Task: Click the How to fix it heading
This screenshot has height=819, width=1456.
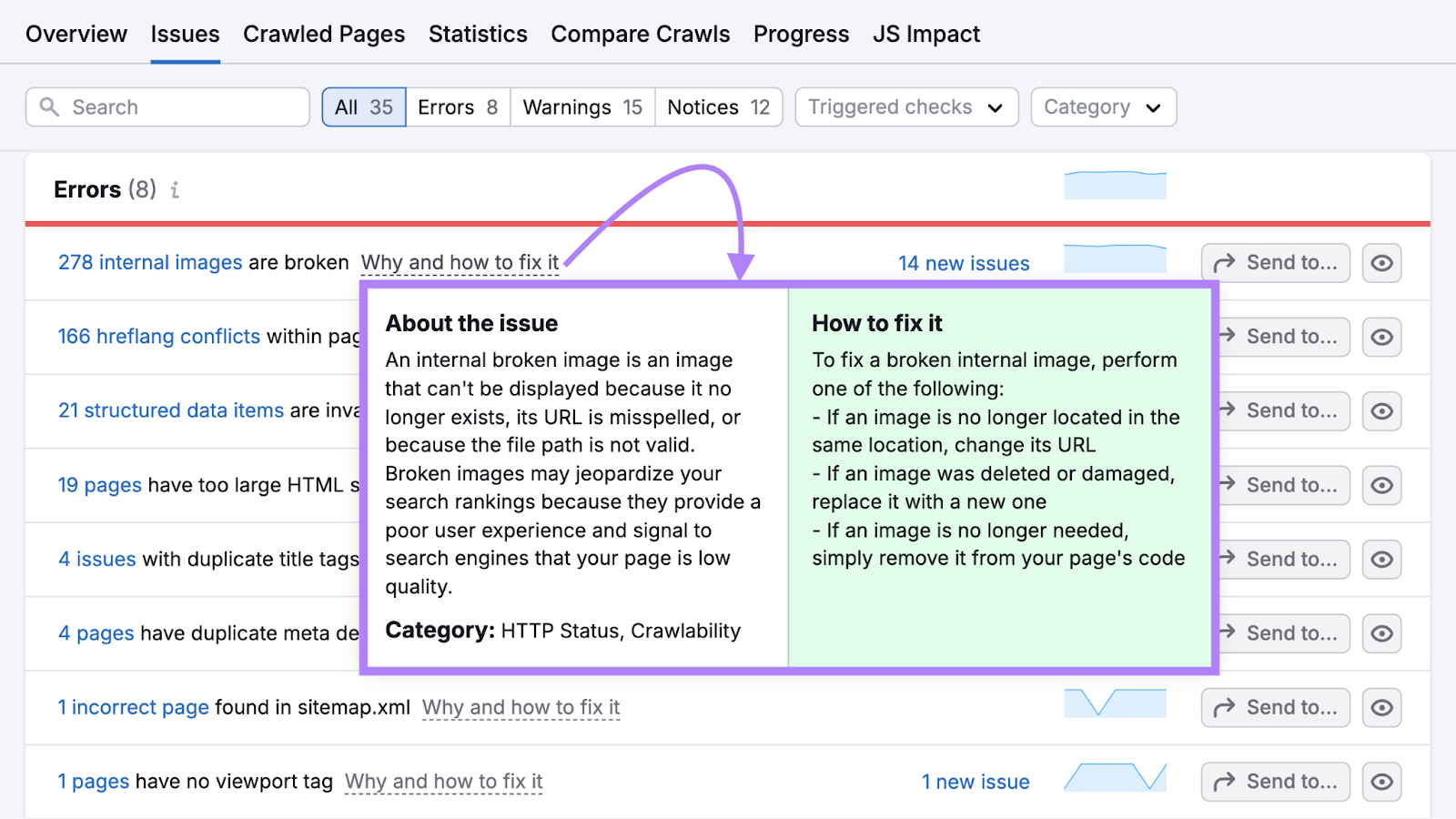Action: (877, 323)
